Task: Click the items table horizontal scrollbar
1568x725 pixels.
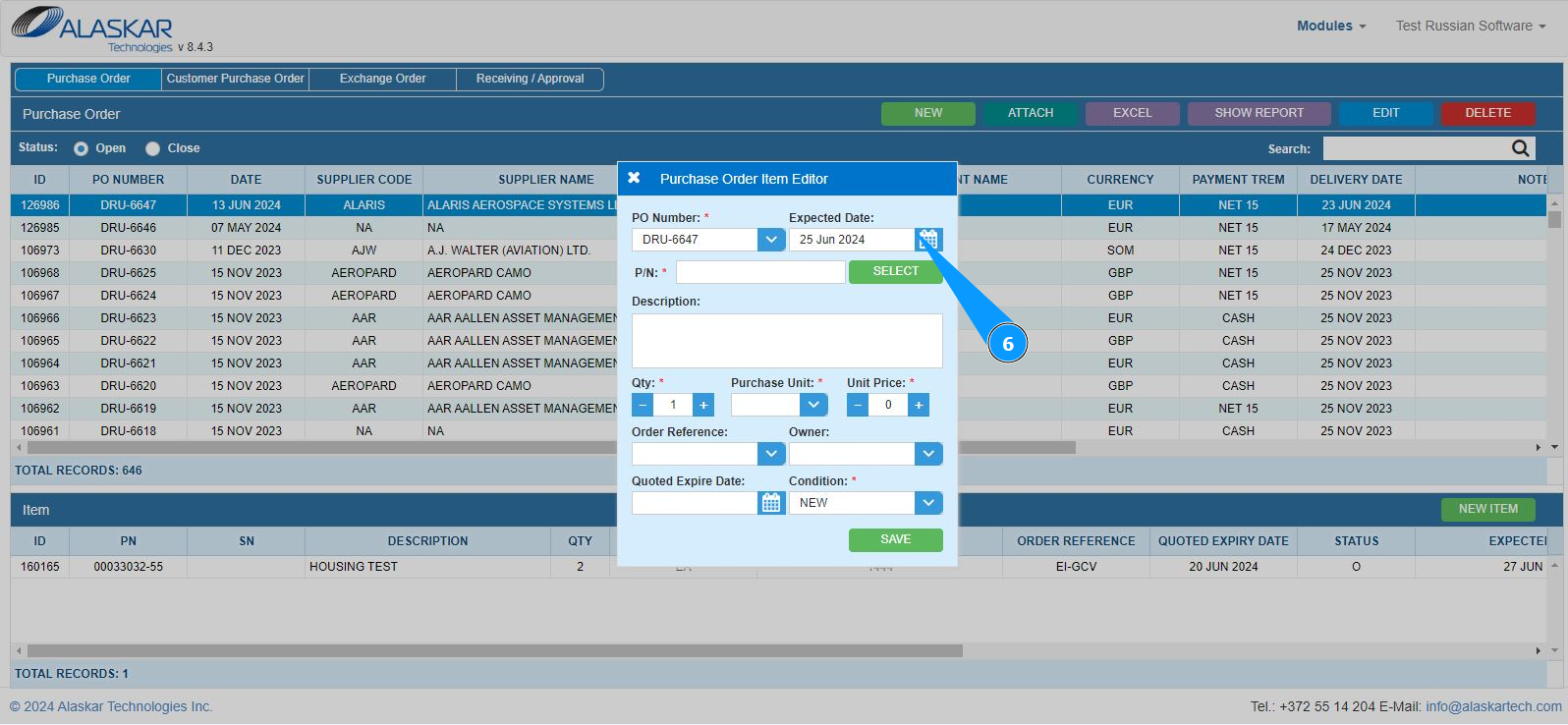Action: point(495,650)
